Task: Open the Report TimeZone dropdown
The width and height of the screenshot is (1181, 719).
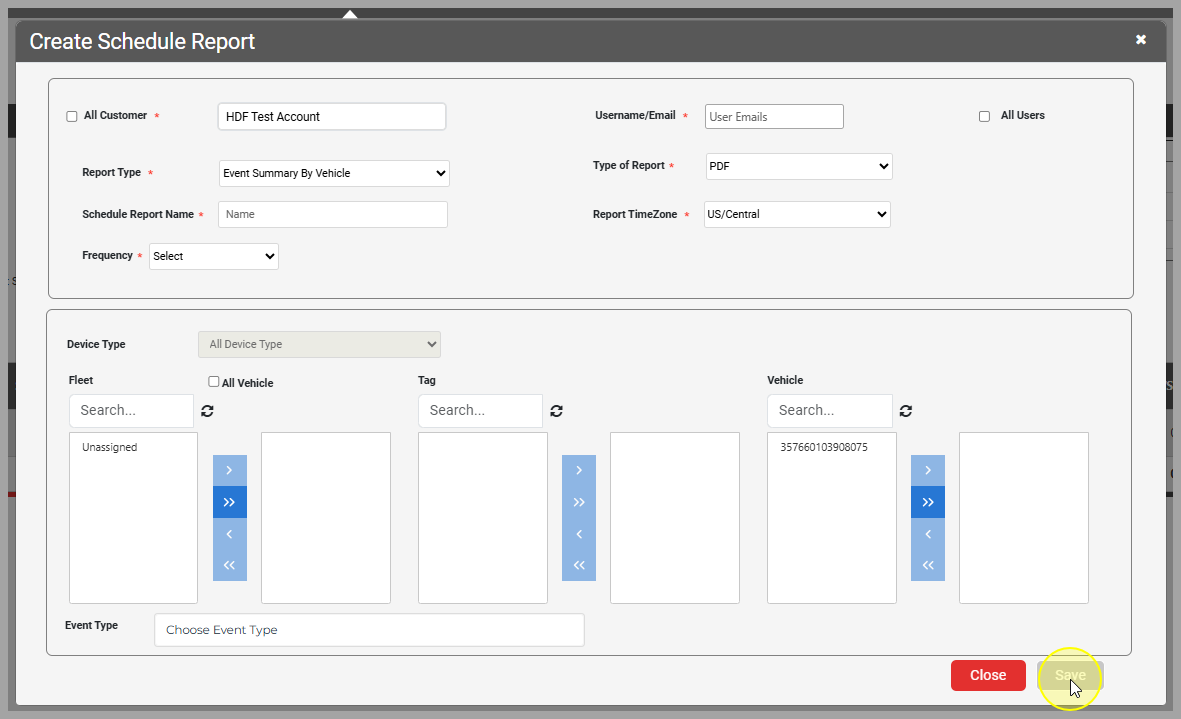Action: click(797, 214)
